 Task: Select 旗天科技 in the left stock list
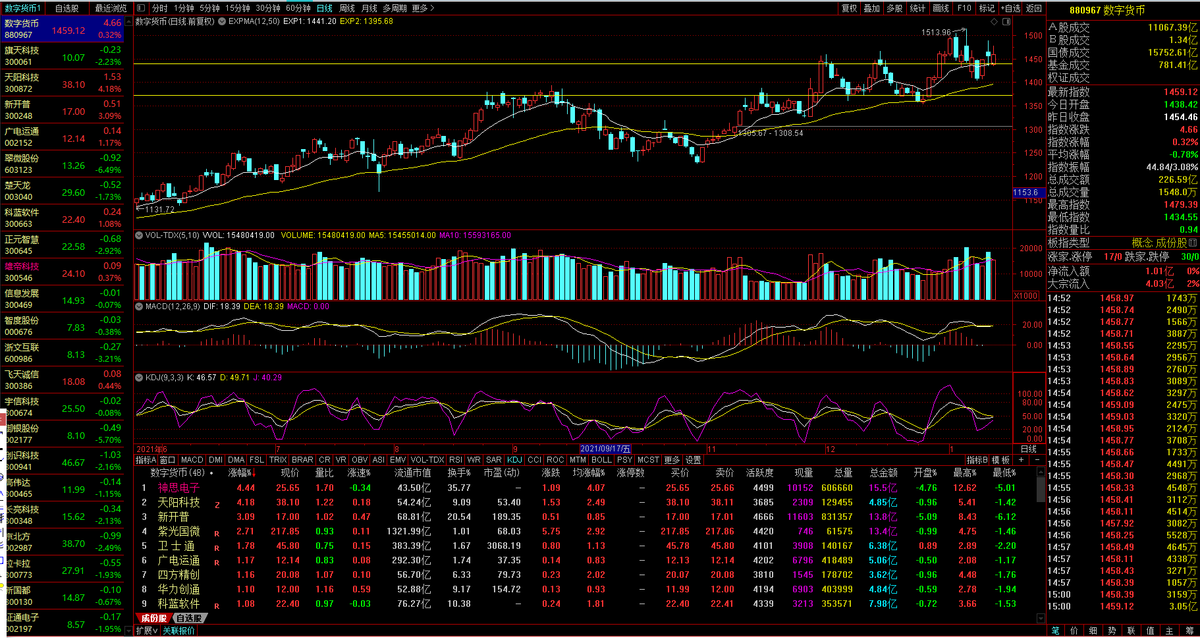(64, 55)
